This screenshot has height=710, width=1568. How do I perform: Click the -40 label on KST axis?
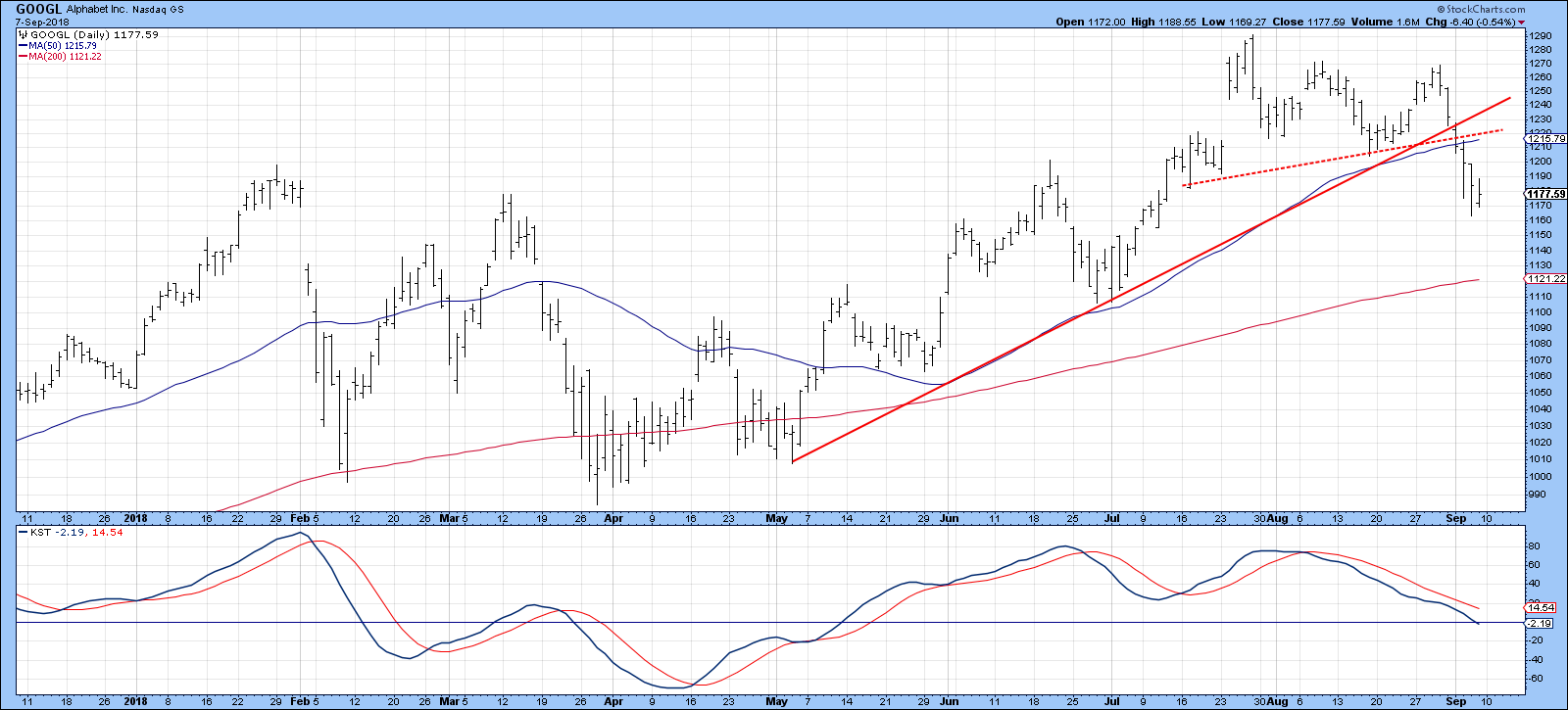(1538, 660)
